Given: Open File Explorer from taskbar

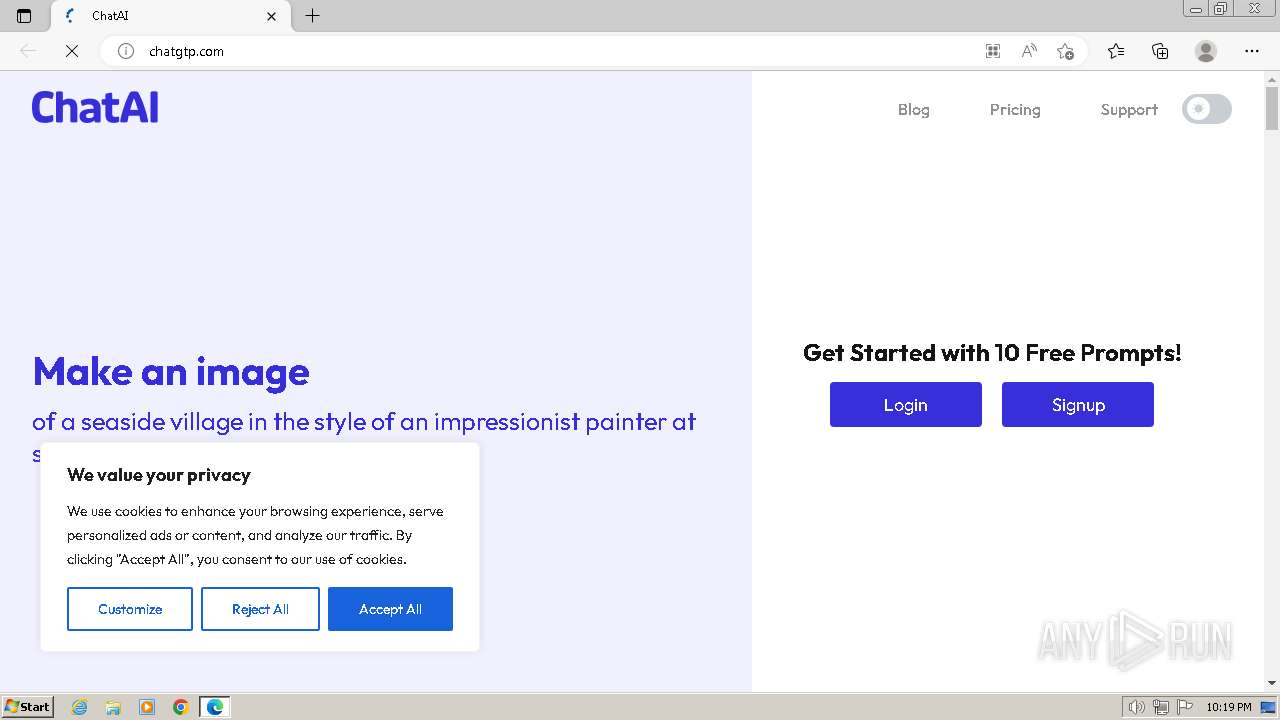Looking at the screenshot, I should (x=113, y=707).
